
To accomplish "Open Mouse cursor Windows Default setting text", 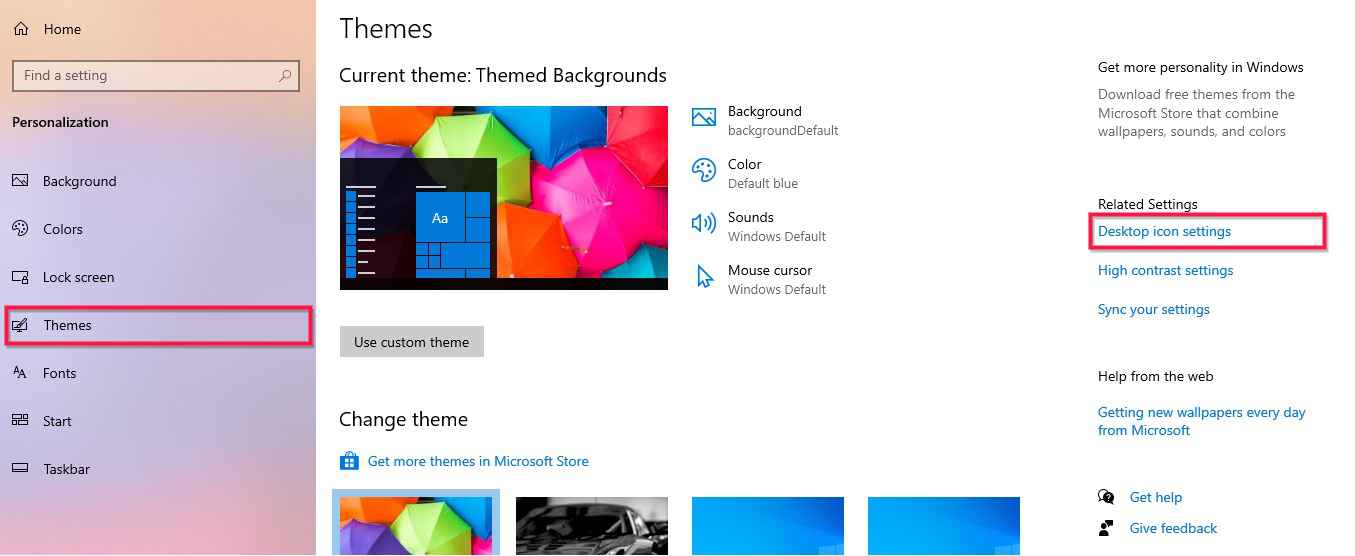I will coord(777,279).
